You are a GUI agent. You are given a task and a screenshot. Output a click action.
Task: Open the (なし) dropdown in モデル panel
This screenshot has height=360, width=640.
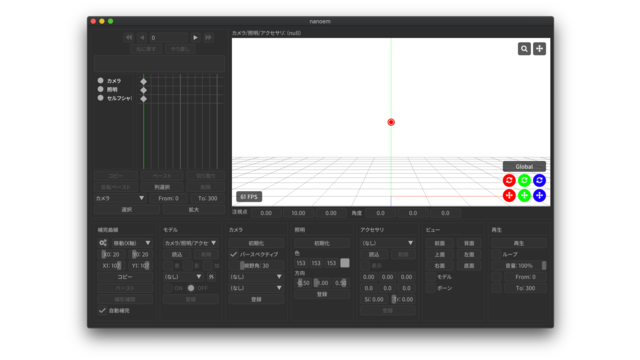(x=183, y=277)
